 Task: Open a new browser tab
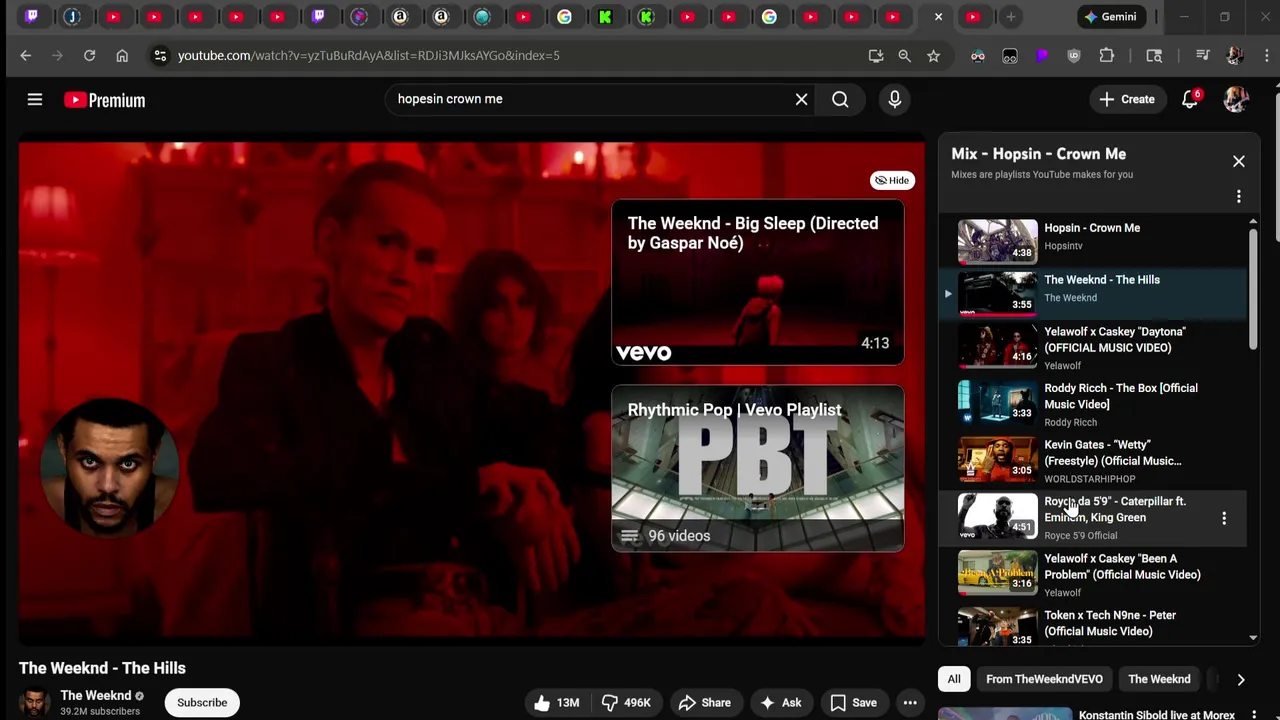click(x=1011, y=17)
